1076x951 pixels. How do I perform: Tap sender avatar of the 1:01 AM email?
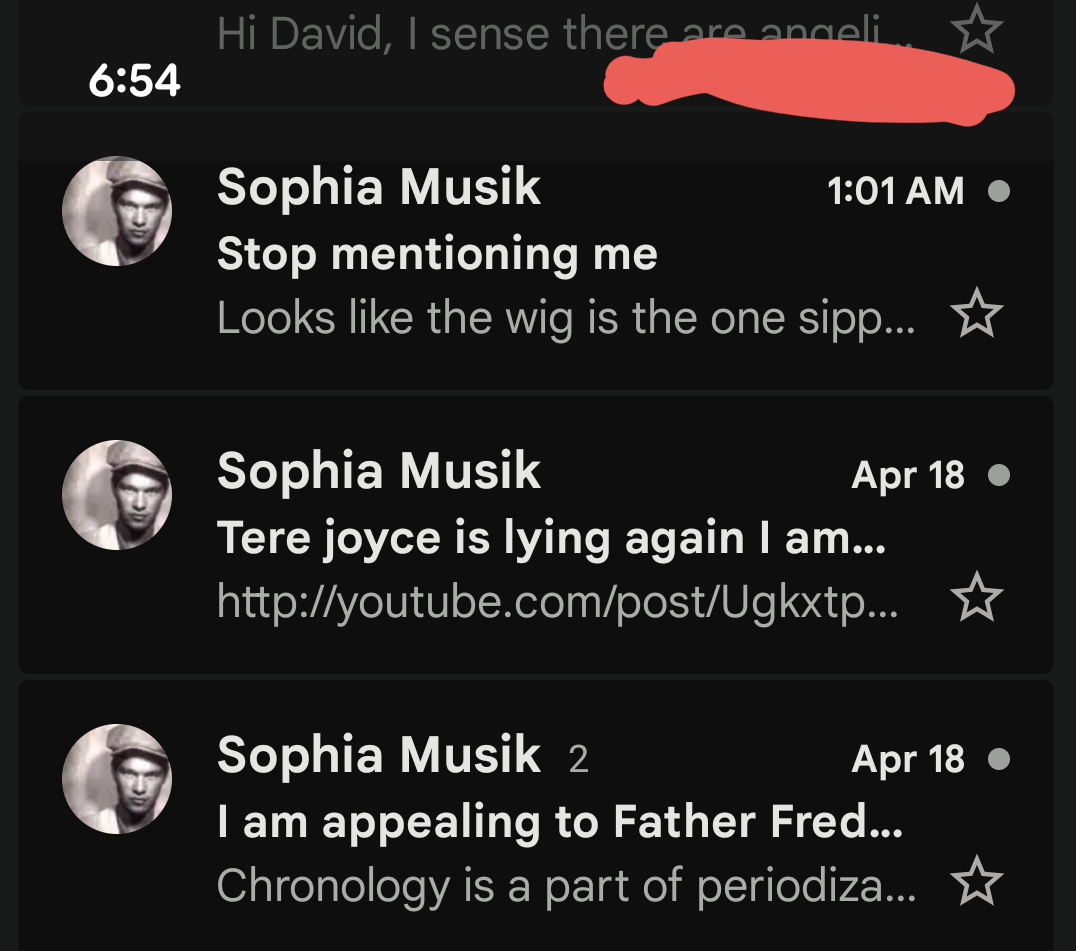click(x=117, y=211)
